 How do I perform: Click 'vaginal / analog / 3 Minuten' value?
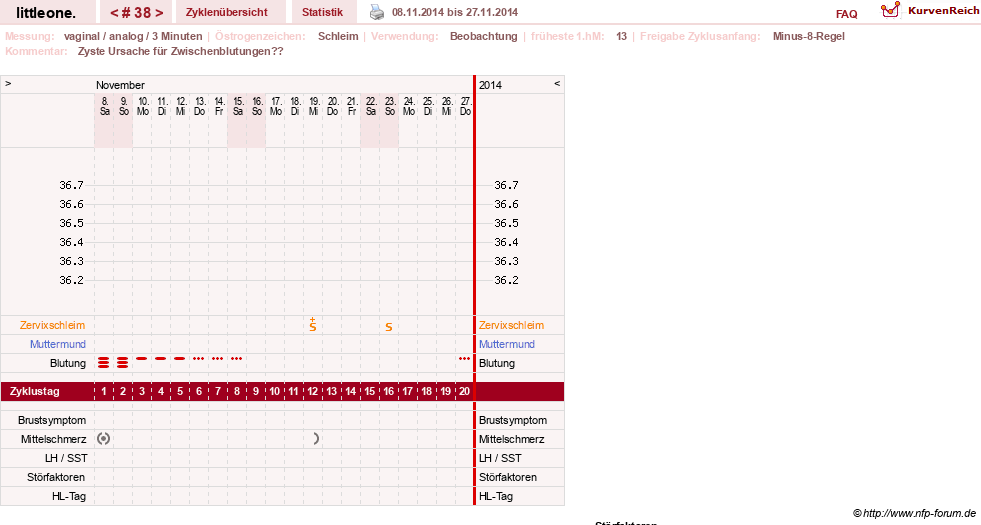pyautogui.click(x=133, y=36)
